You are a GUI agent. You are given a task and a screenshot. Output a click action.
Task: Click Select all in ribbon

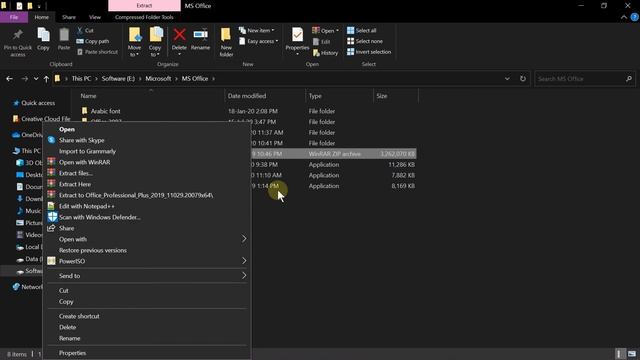point(362,31)
